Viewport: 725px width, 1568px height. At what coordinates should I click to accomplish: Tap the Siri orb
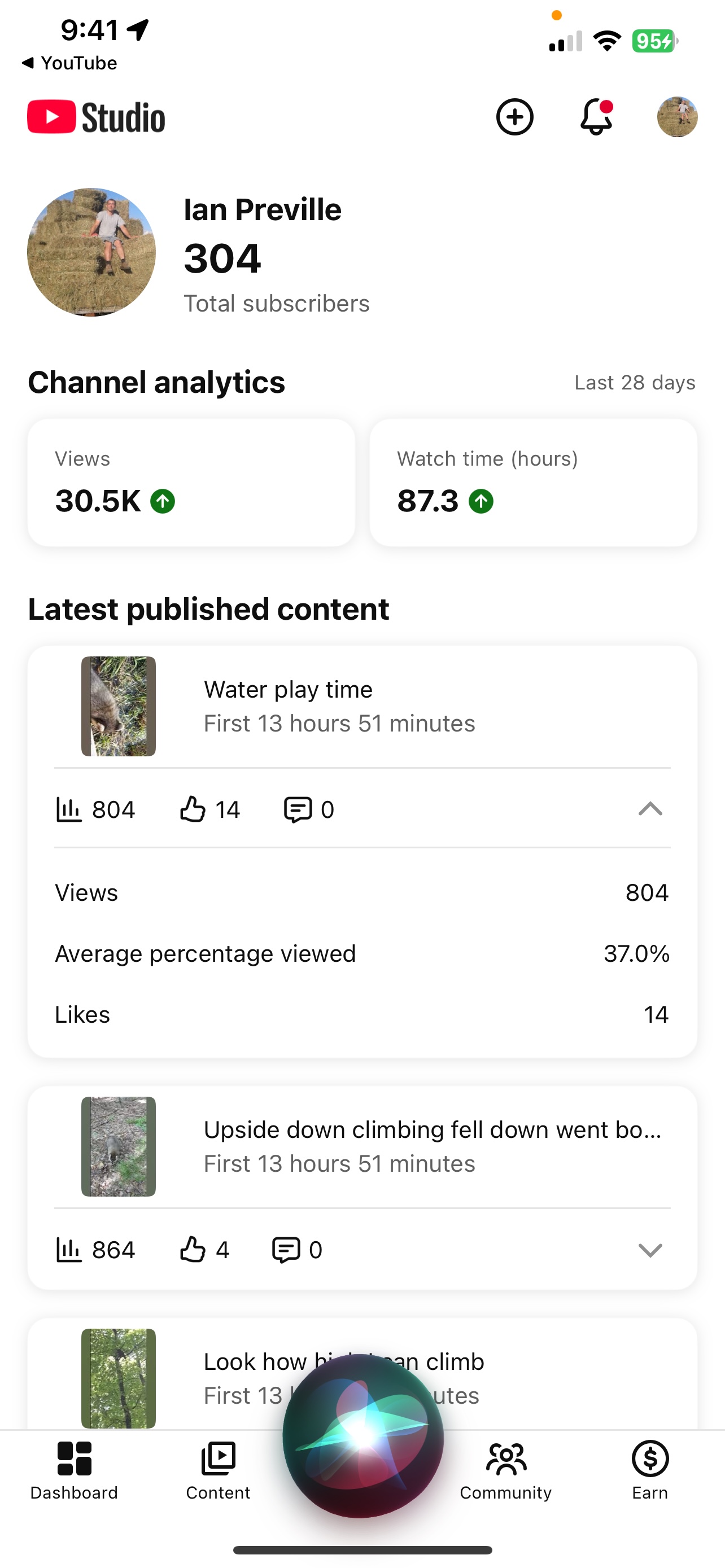point(363,1436)
